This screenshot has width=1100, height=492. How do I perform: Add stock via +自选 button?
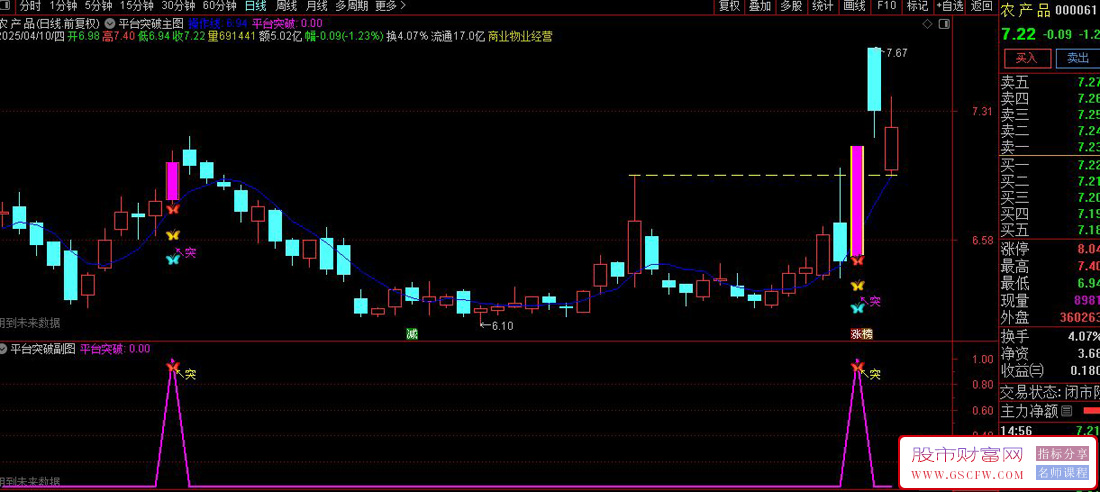point(950,6)
